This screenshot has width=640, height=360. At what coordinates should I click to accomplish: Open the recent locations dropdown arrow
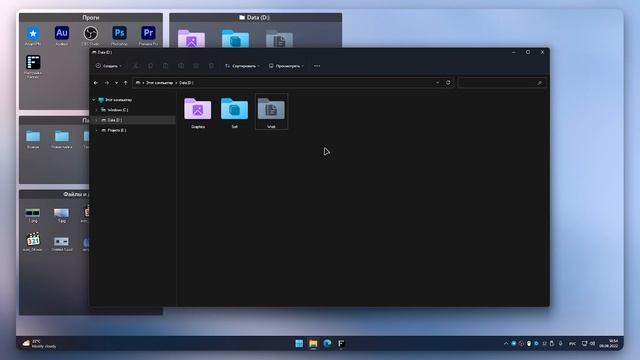click(x=116, y=83)
